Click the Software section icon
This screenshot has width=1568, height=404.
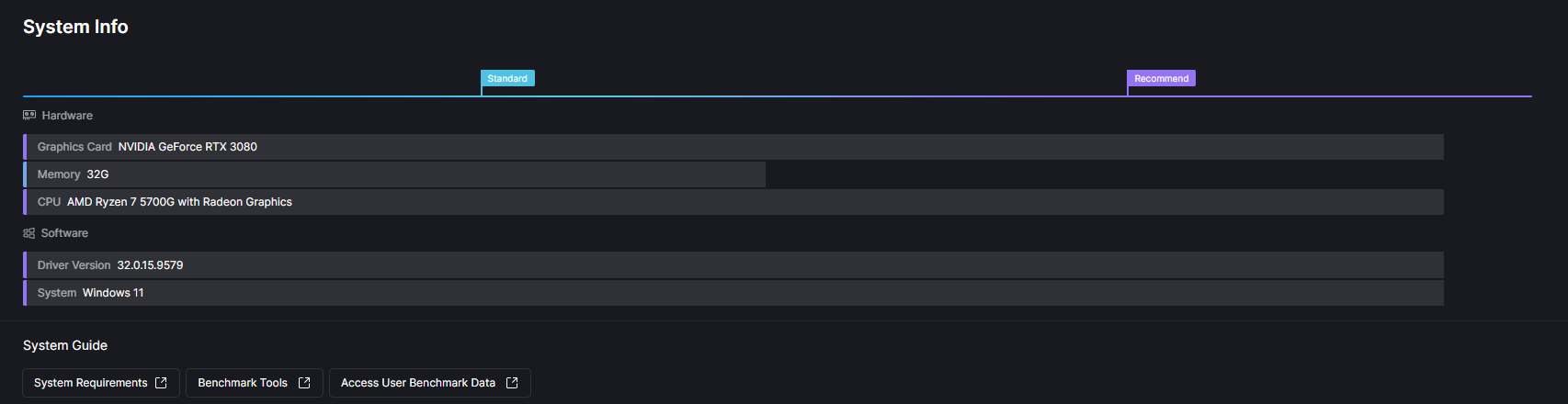tap(29, 233)
